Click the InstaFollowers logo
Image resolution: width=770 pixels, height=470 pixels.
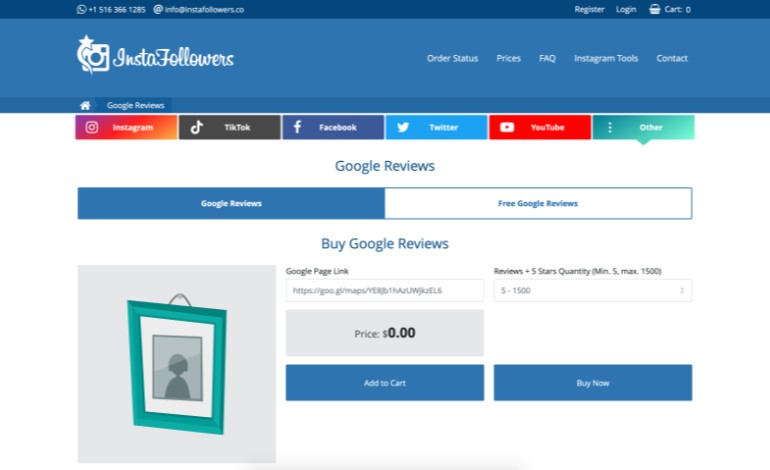pyautogui.click(x=155, y=55)
